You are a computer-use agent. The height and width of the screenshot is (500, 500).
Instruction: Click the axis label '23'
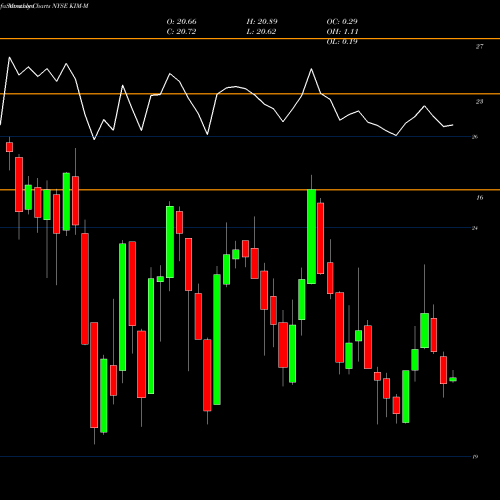(479, 102)
